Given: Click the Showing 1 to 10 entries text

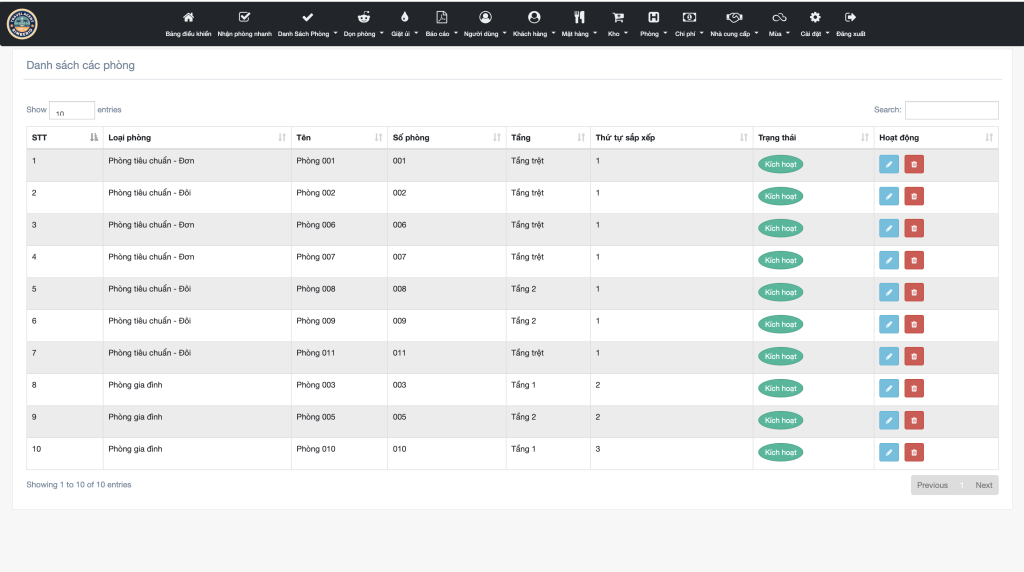Looking at the screenshot, I should point(78,485).
